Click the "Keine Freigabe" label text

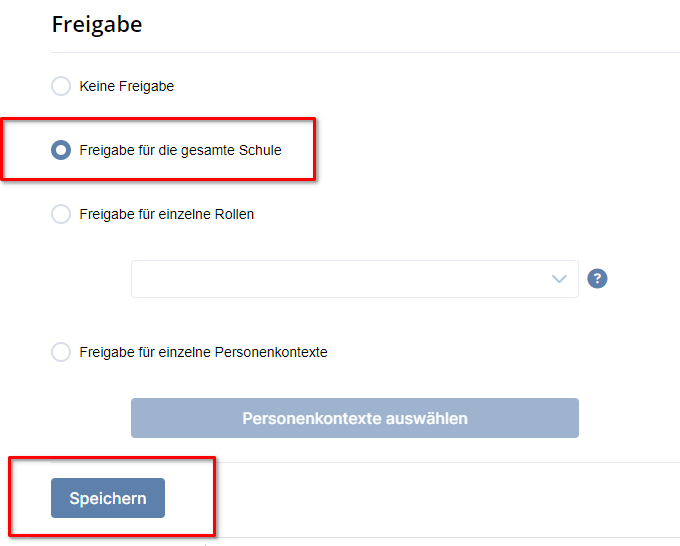pos(127,86)
